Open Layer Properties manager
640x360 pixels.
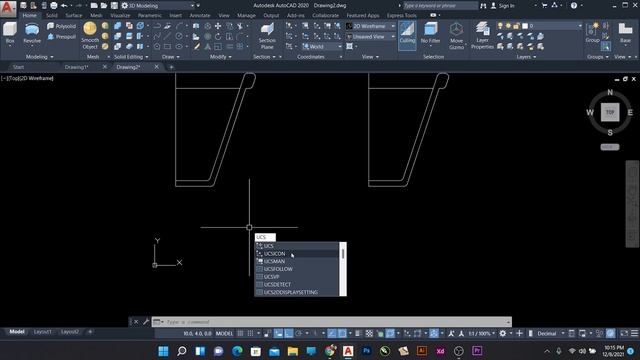coord(482,36)
